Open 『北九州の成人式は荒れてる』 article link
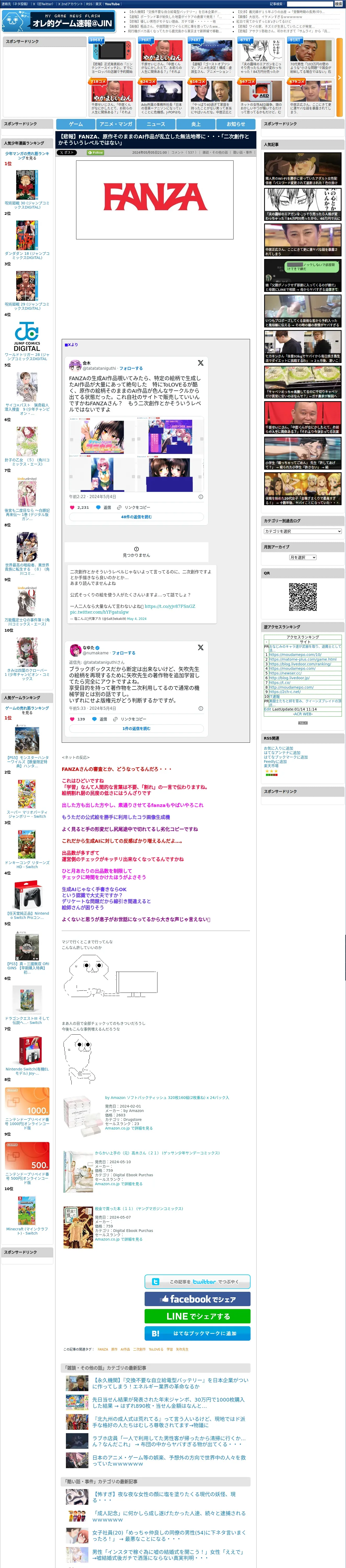The width and height of the screenshot is (346, 1568). (169, 1421)
